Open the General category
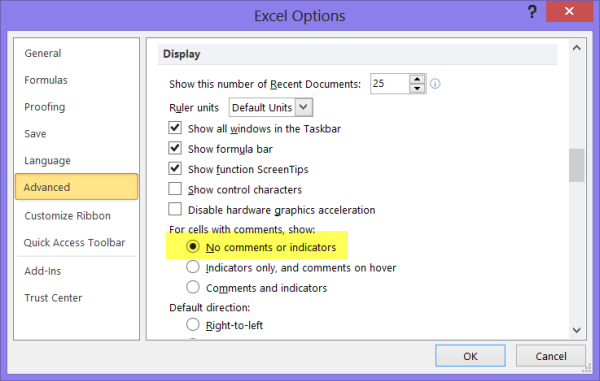The height and width of the screenshot is (381, 600). tap(77, 53)
